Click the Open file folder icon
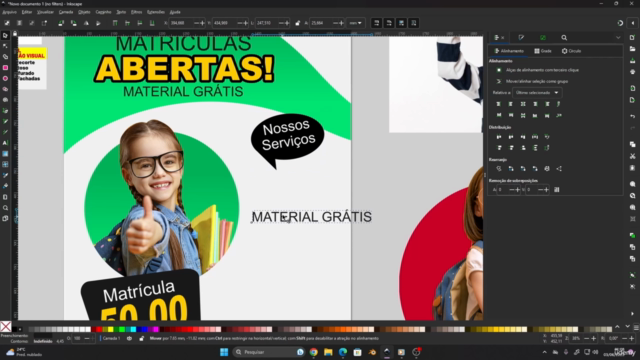 (x=632, y=49)
